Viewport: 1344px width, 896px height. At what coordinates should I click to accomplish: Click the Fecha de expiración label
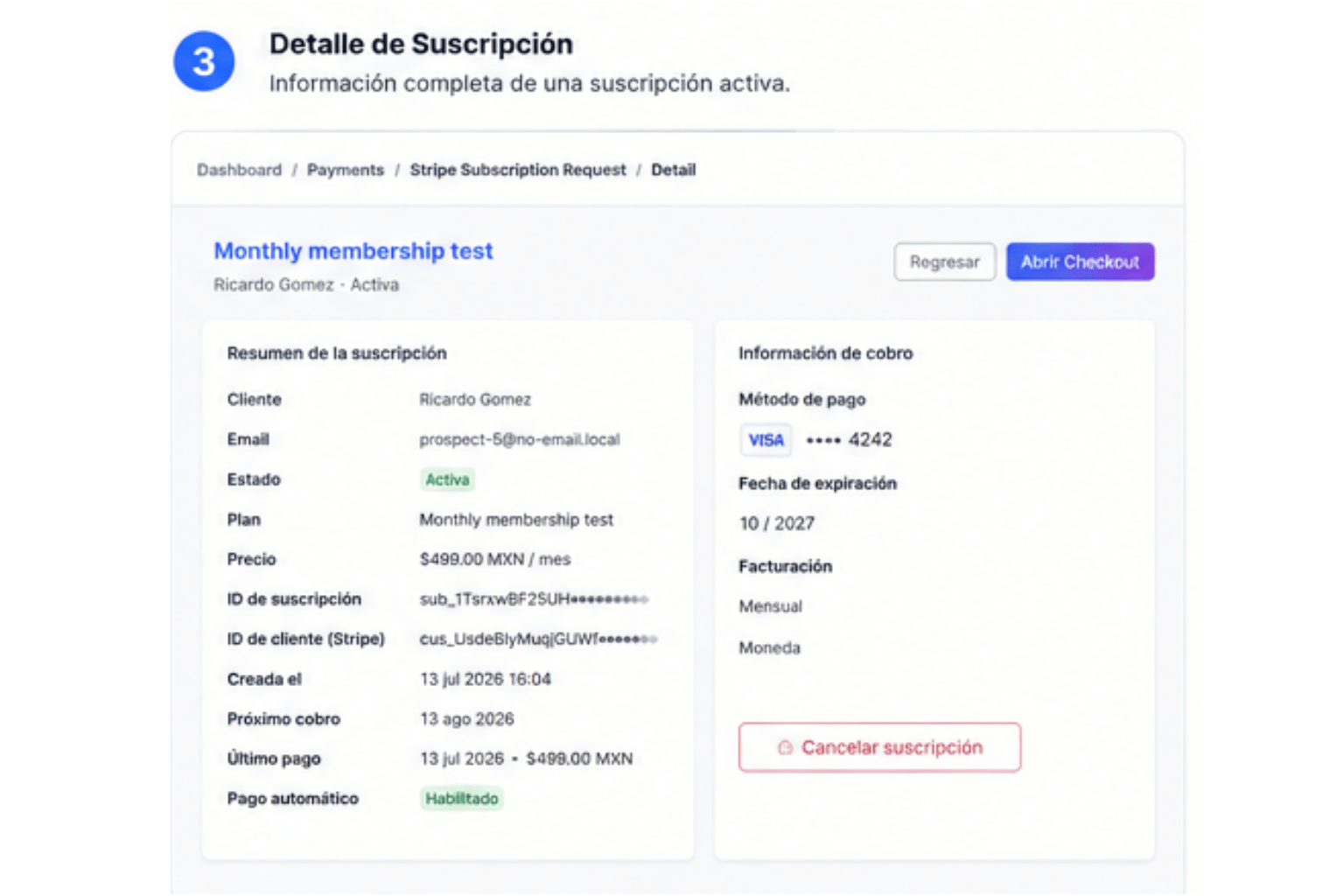pyautogui.click(x=817, y=483)
